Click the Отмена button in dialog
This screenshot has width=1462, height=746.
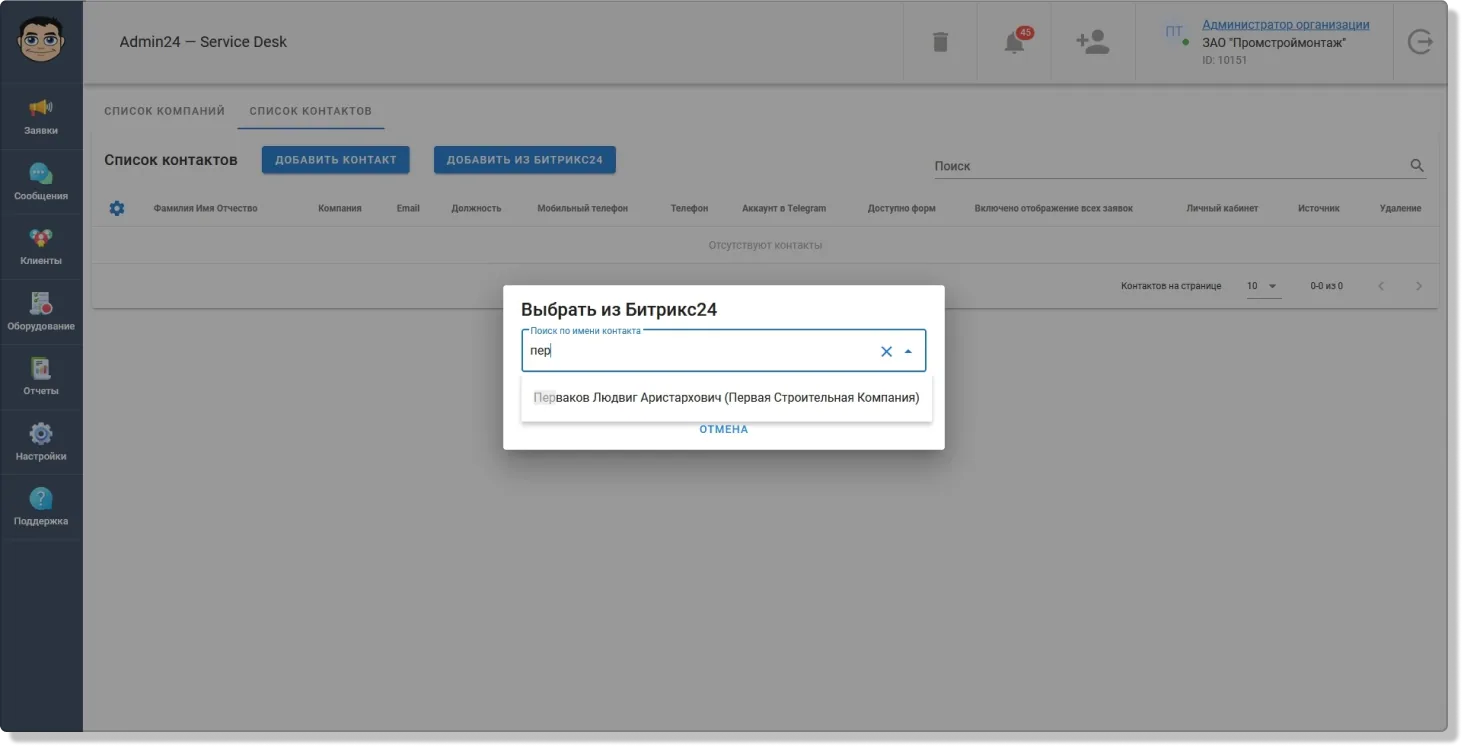point(724,429)
